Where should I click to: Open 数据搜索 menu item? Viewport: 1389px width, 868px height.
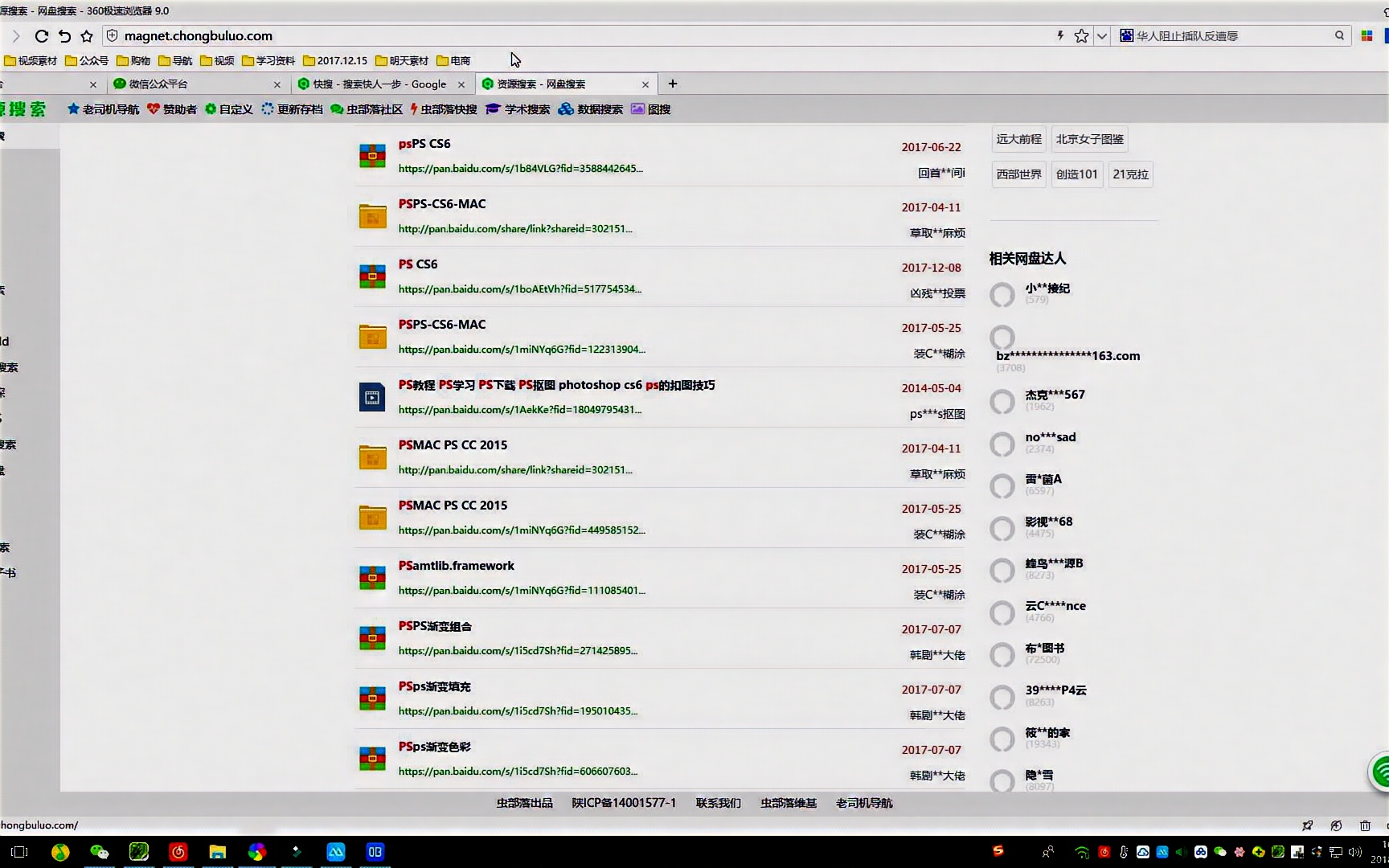coord(590,109)
